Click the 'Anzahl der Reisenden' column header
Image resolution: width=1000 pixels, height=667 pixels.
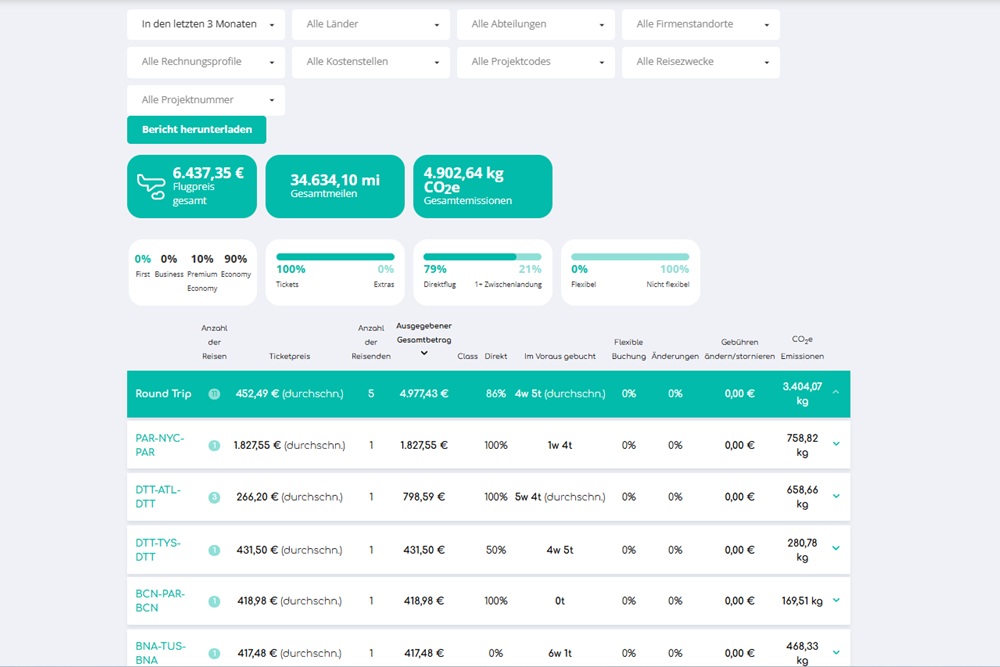[371, 342]
